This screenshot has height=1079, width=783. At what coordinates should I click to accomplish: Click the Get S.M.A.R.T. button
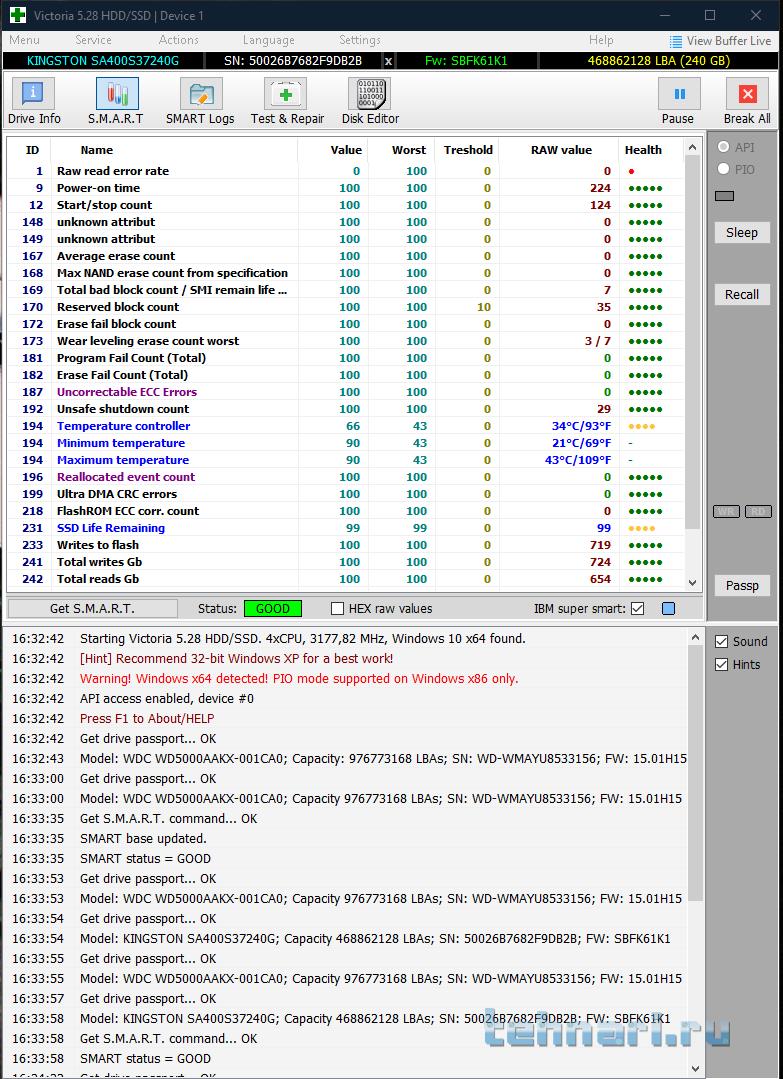click(92, 608)
